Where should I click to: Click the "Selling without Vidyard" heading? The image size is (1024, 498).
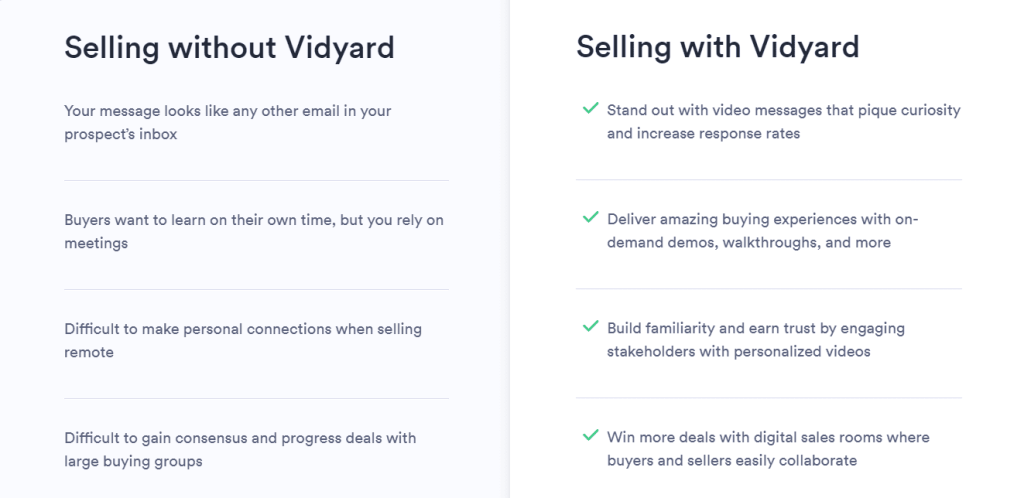pos(229,47)
